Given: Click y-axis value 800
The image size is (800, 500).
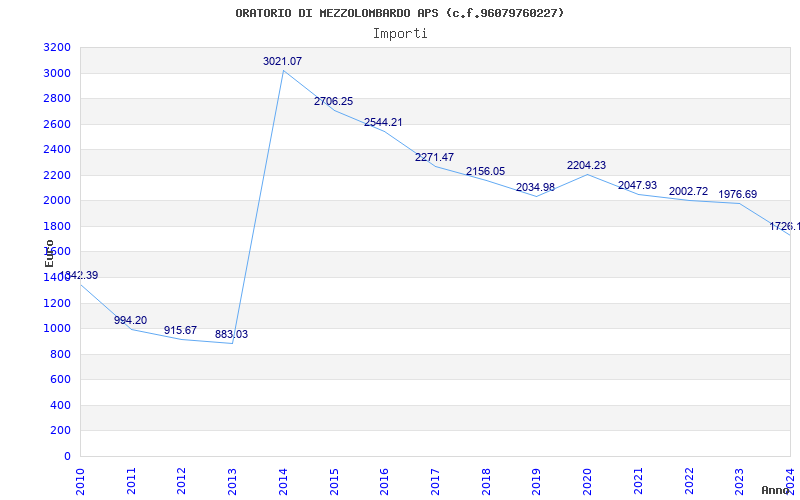Looking at the screenshot, I should [60, 355].
